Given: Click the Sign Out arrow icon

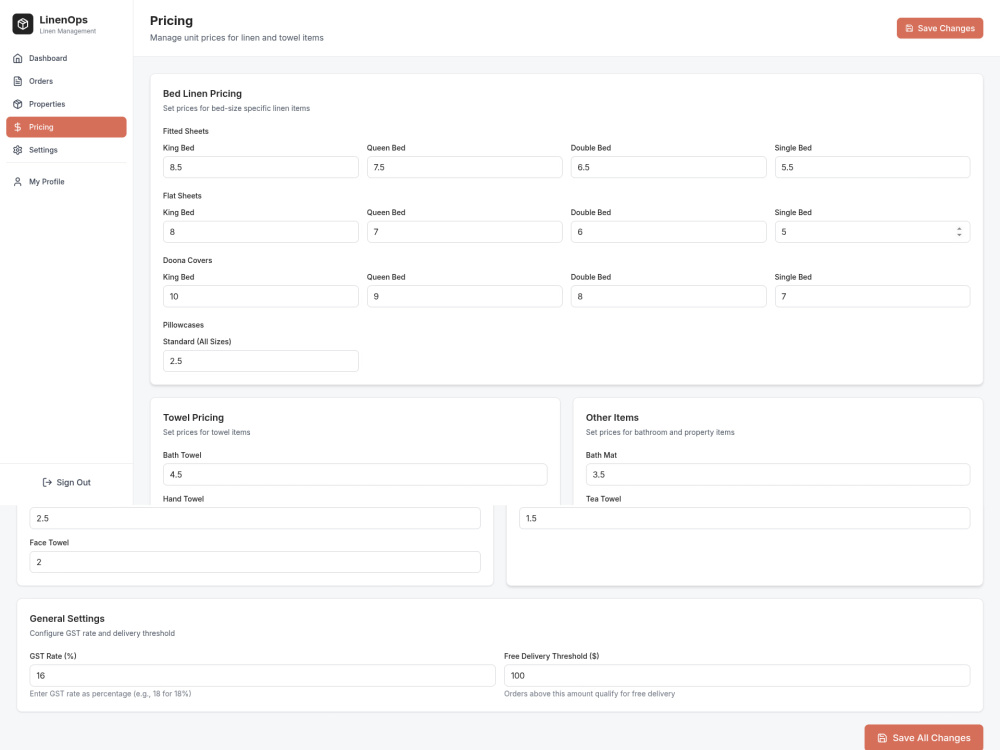Looking at the screenshot, I should click(x=47, y=482).
